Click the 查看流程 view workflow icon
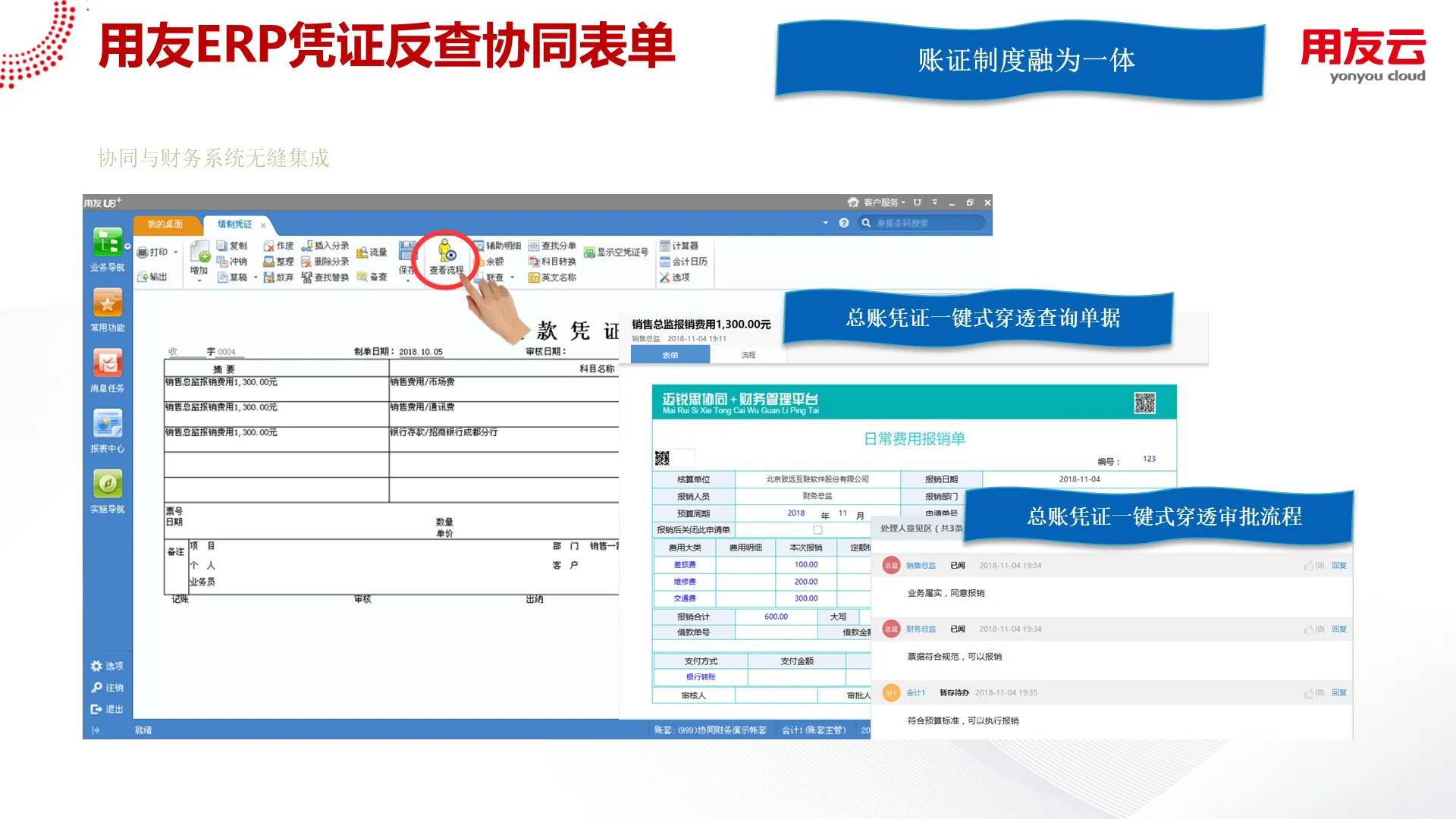The width and height of the screenshot is (1456, 819). [447, 251]
